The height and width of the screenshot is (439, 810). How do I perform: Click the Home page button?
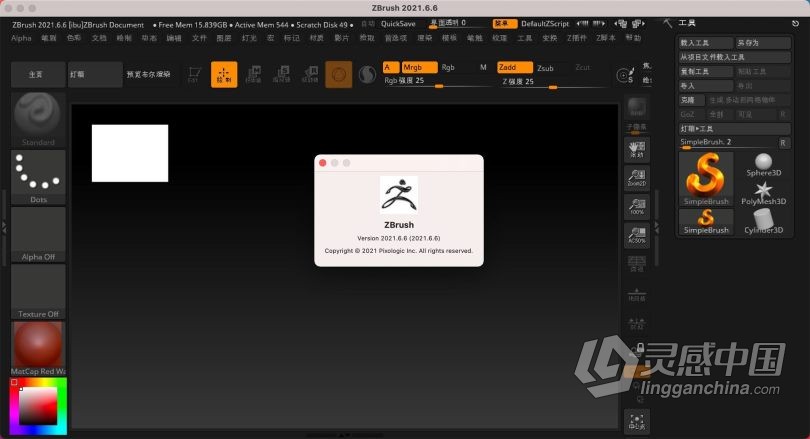pyautogui.click(x=38, y=74)
